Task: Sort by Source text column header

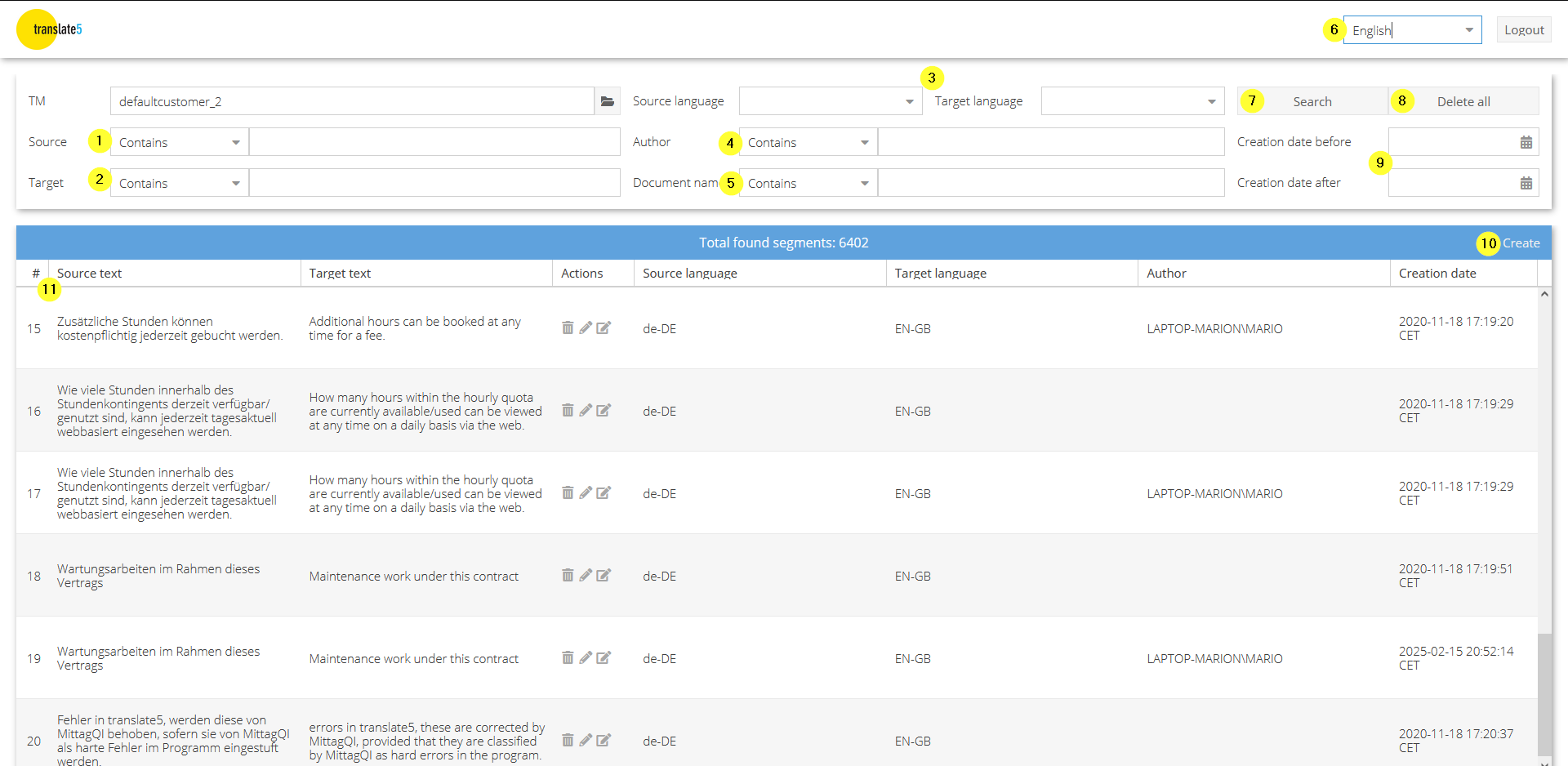Action: [174, 274]
